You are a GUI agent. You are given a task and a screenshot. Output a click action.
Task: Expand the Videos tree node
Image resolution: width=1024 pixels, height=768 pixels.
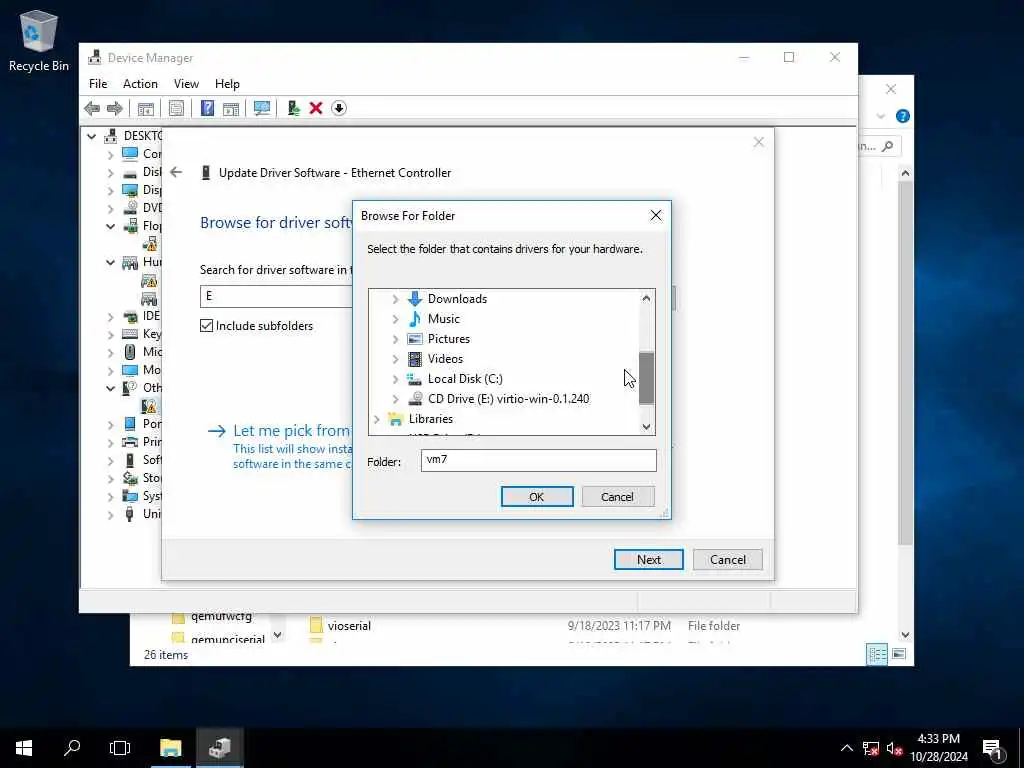pyautogui.click(x=395, y=359)
